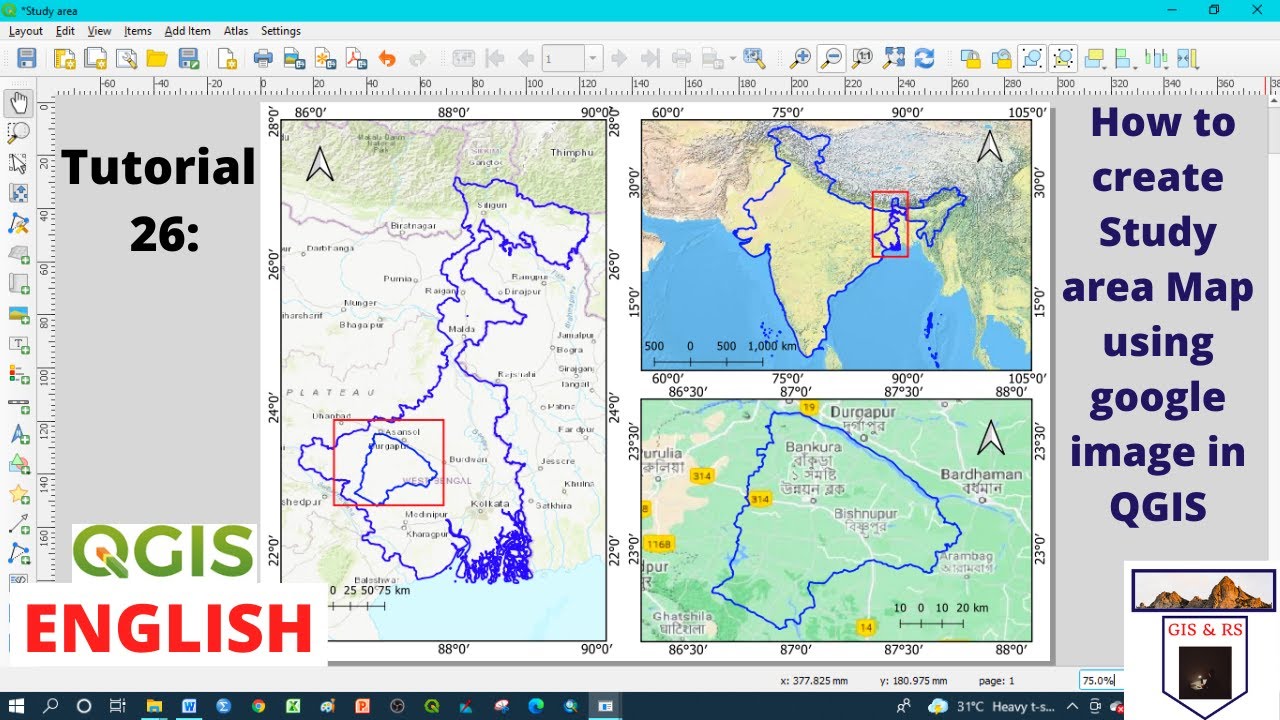The width and height of the screenshot is (1280, 720).
Task: Zoom to 100 percent
Action: [x=862, y=58]
